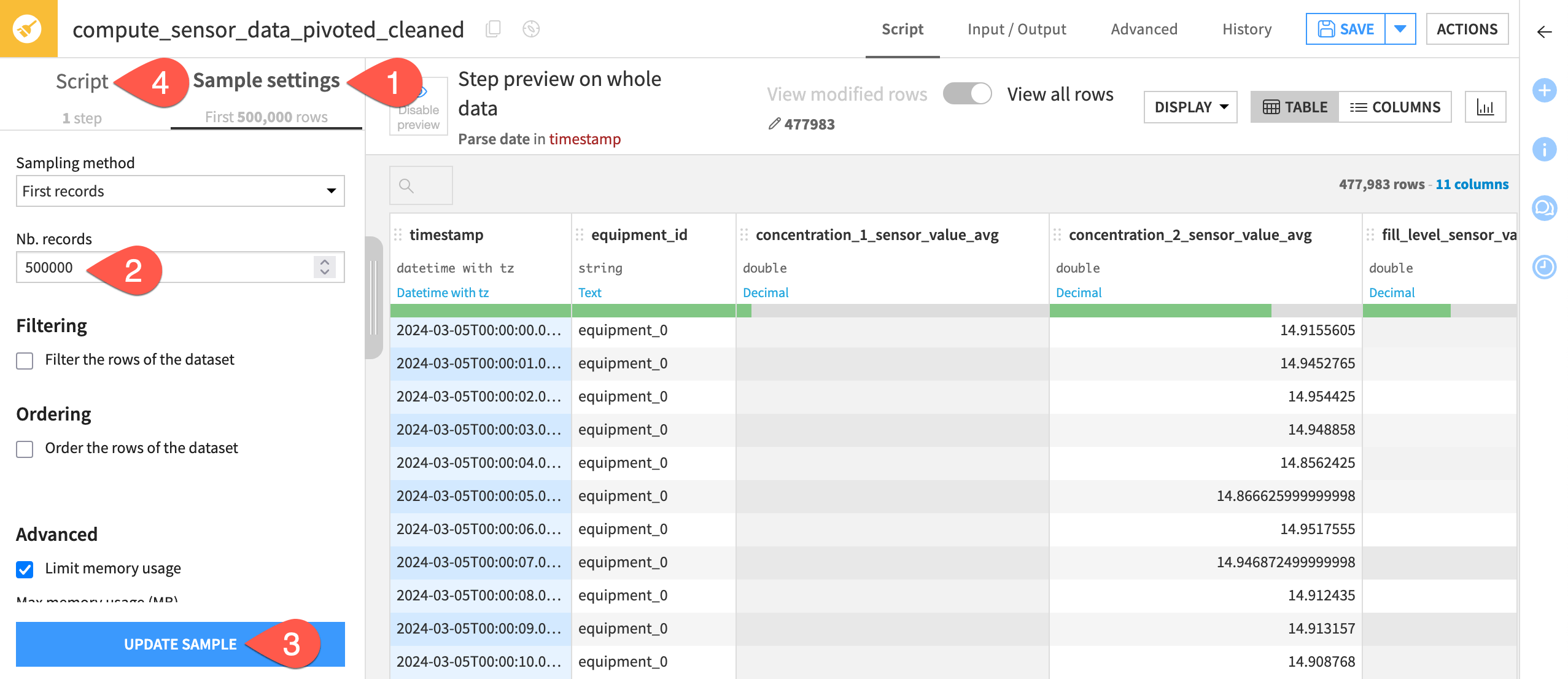The width and height of the screenshot is (1568, 679).
Task: Uncheck Limit memory usage
Action: 25,569
